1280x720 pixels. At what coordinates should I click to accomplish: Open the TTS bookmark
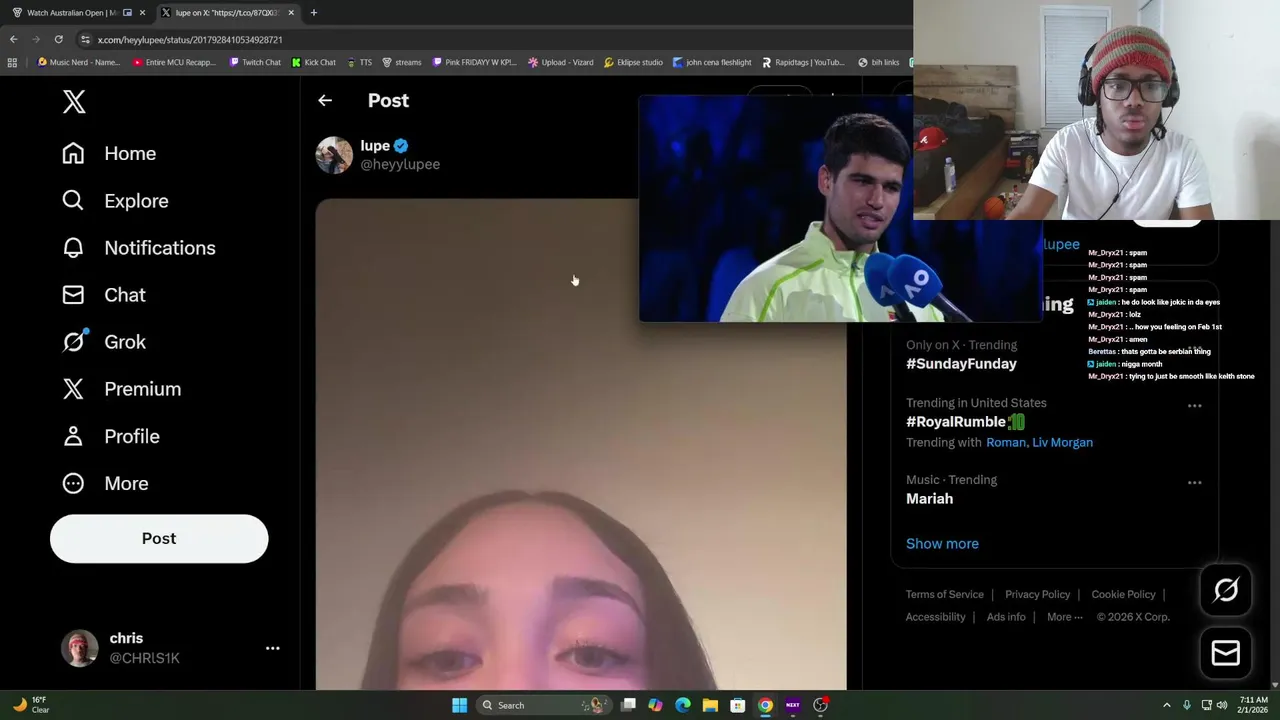(x=359, y=62)
